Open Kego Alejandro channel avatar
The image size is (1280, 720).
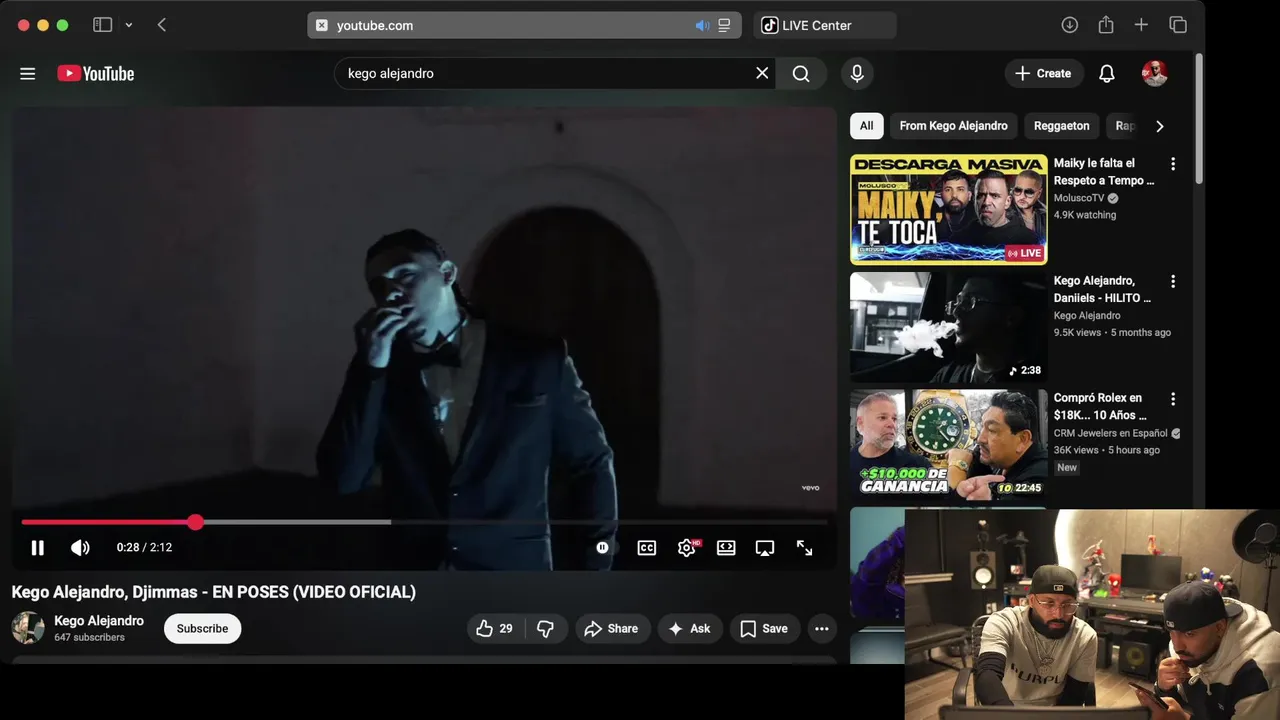(x=28, y=628)
